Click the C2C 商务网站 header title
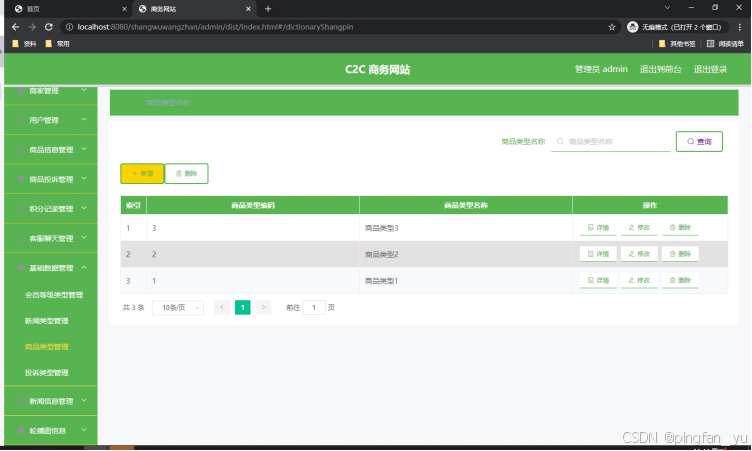The width and height of the screenshot is (752, 451). pyautogui.click(x=377, y=70)
